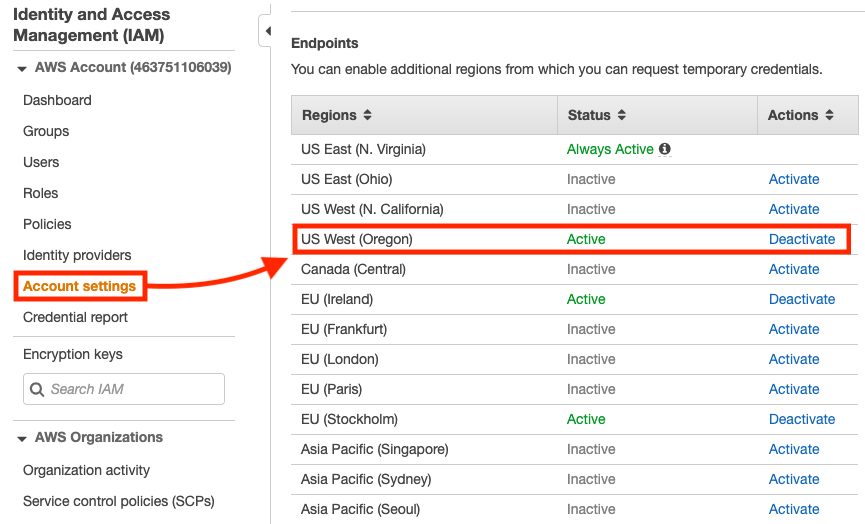
Task: Deactivate the EU (Ireland) endpoint
Action: [x=802, y=299]
